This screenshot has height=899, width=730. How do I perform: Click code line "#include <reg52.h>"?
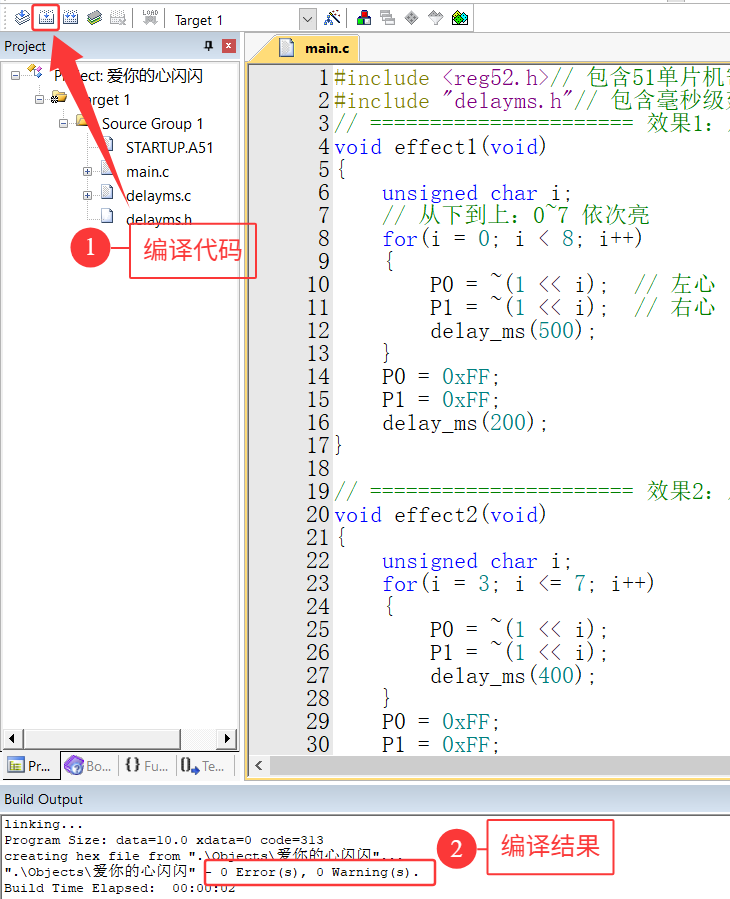442,78
